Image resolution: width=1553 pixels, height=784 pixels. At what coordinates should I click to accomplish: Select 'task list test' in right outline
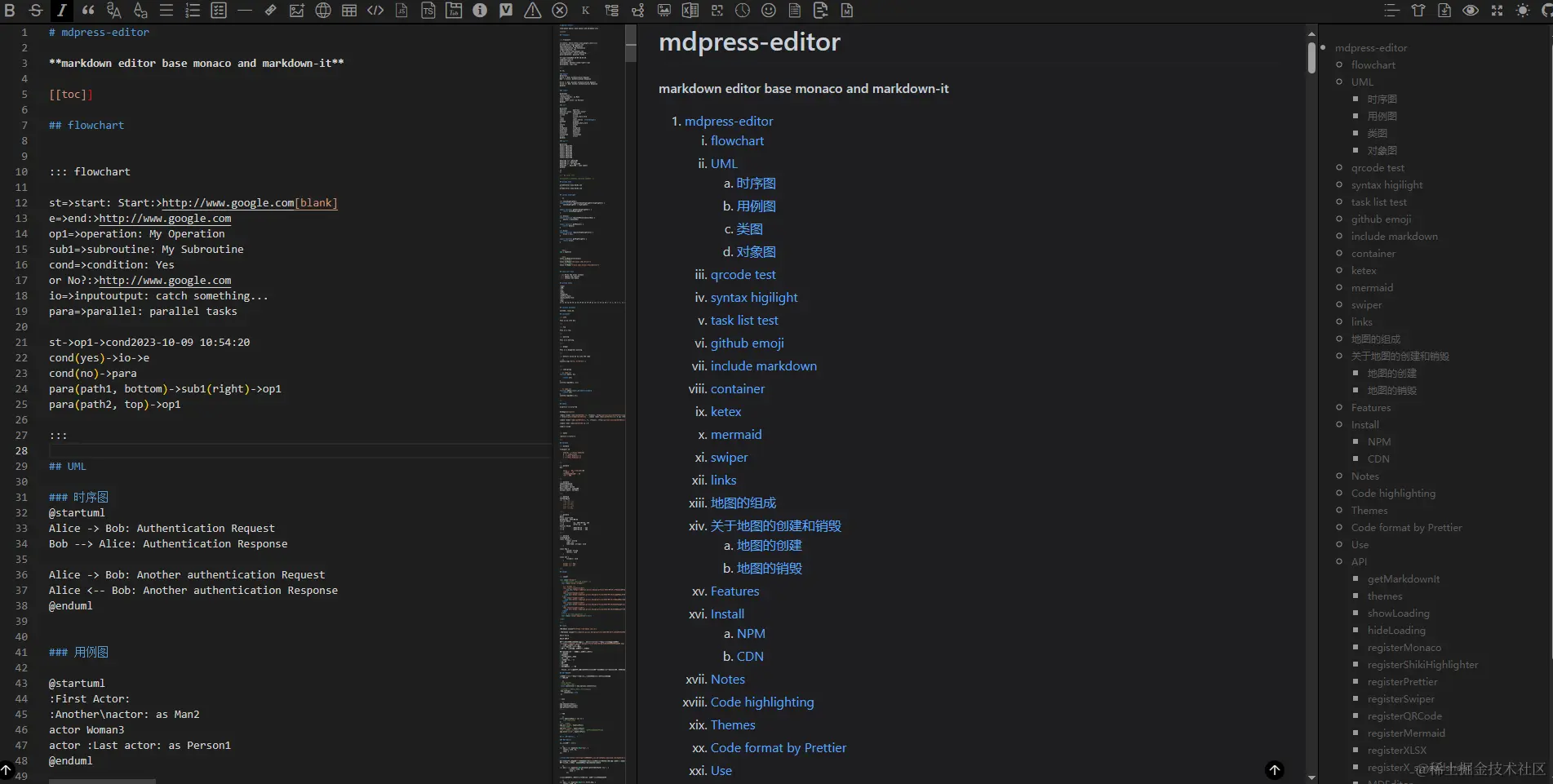point(1378,202)
